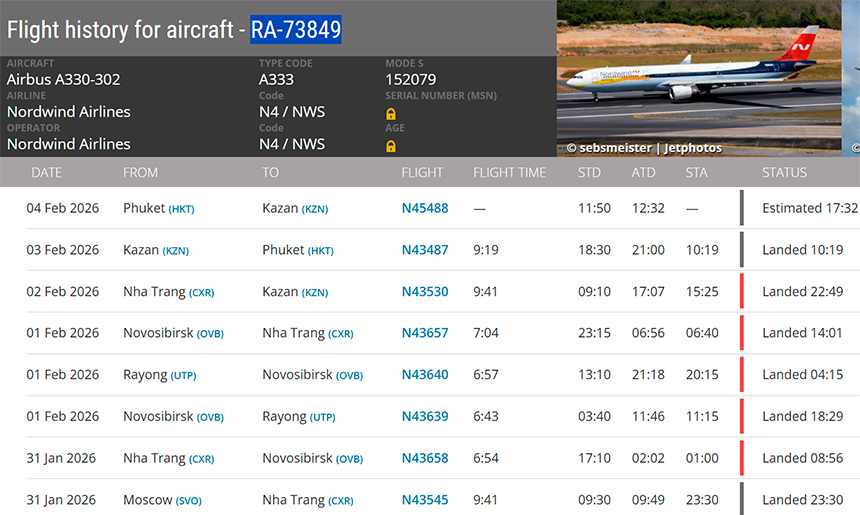The image size is (860, 515).
Task: Click the Estimated 17:32 status
Action: coord(810,208)
